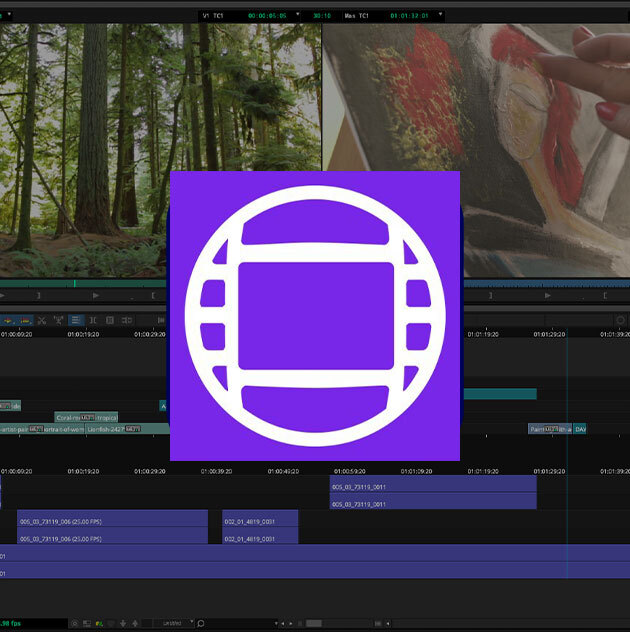Click the Mark In bracket under record monitor
Screen dimensions: 630x632
pyautogui.click(x=605, y=296)
